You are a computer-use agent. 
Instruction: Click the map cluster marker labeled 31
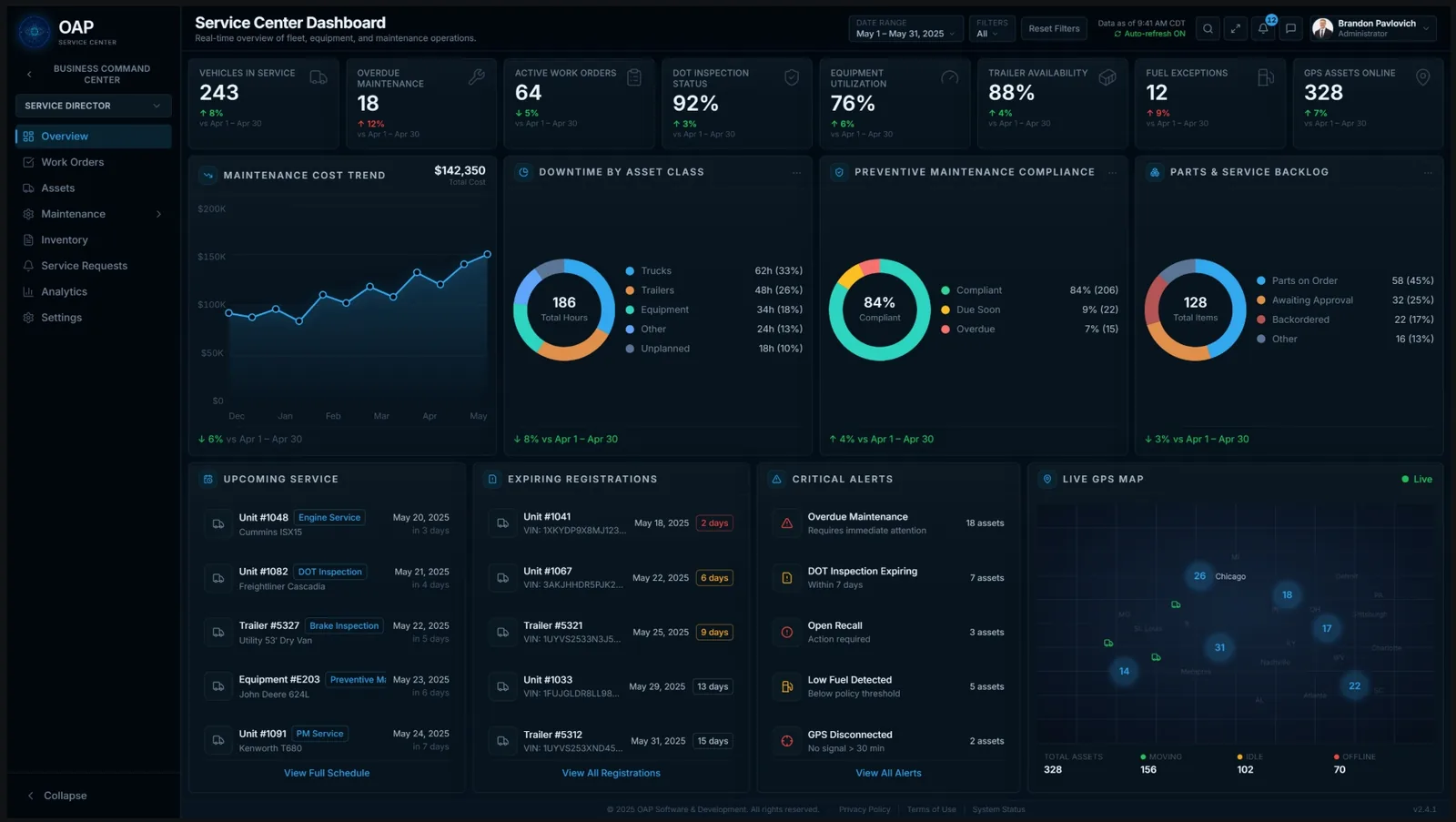[x=1219, y=648]
